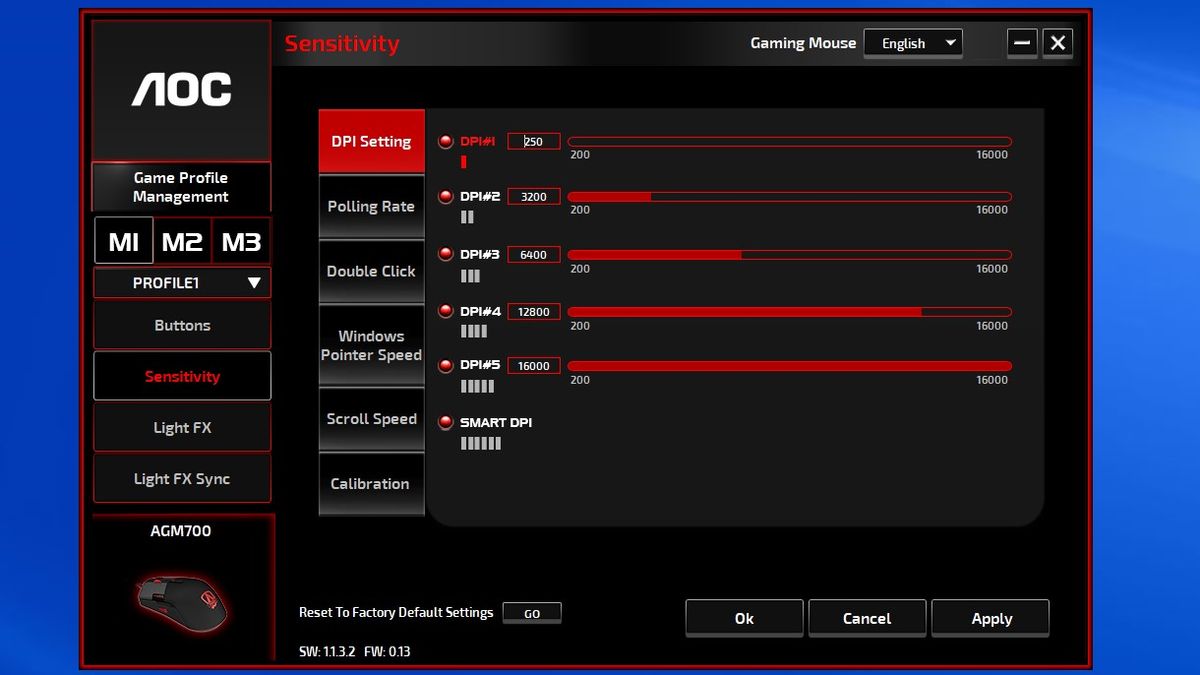Screen dimensions: 1200x675
Task: Close the AOC software window
Action: click(x=1058, y=43)
